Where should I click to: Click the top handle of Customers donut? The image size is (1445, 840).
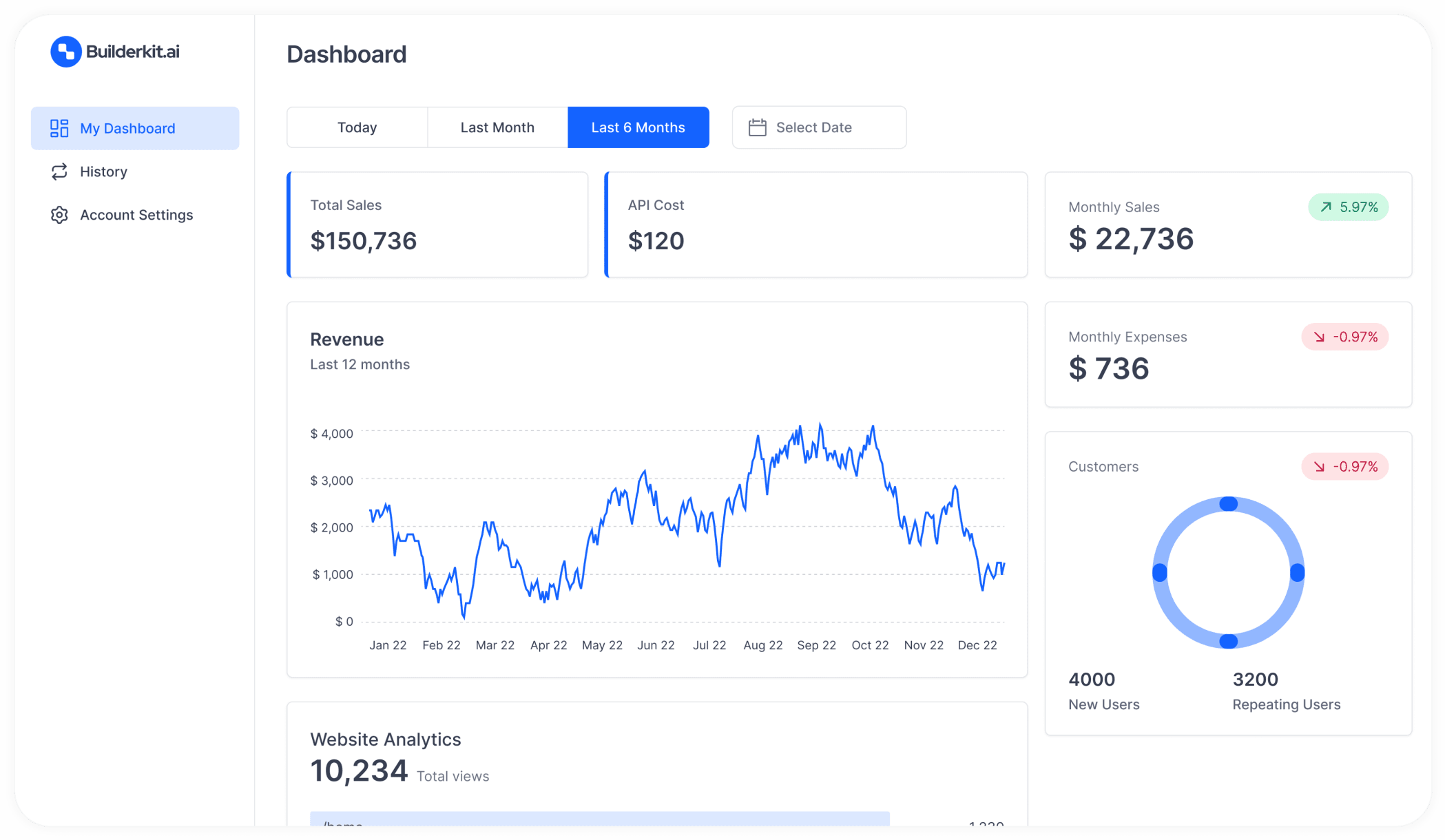point(1229,504)
